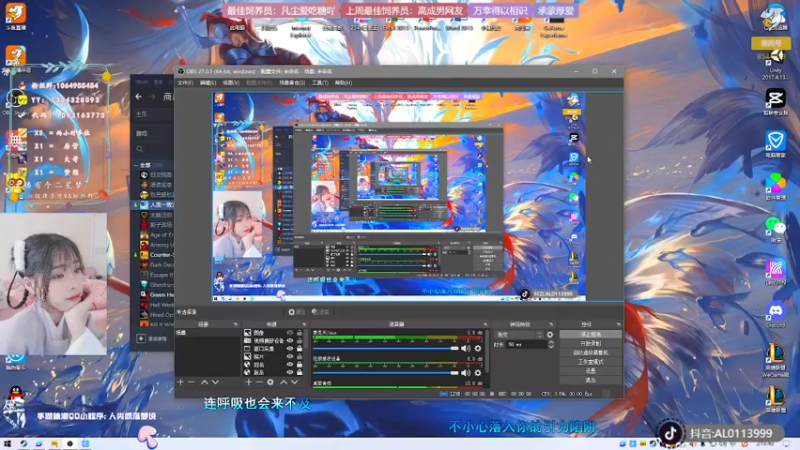The width and height of the screenshot is (800, 450).
Task: Toggle the lock on the 图片 source
Action: click(x=299, y=357)
